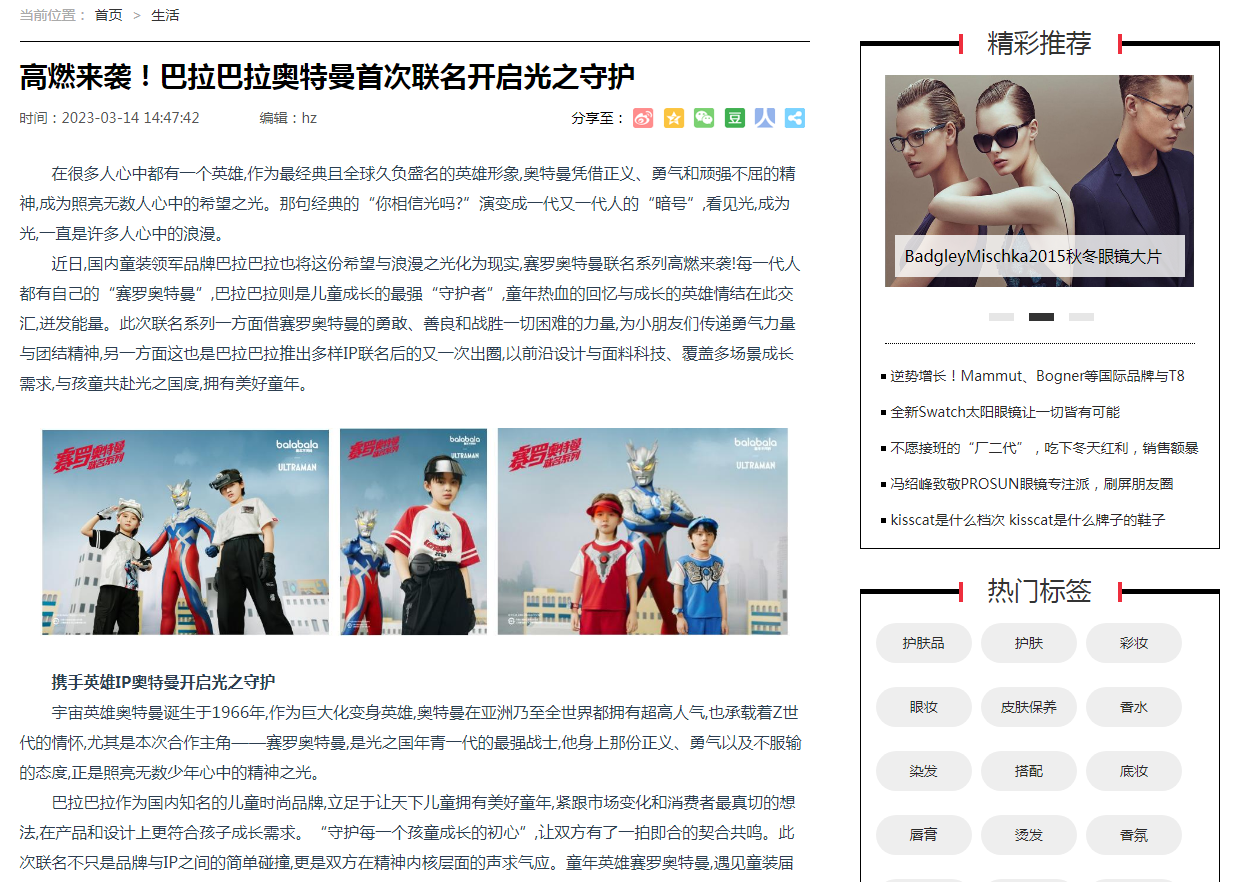Click the 当前位置 breadcrumb label

pyautogui.click(x=53, y=15)
